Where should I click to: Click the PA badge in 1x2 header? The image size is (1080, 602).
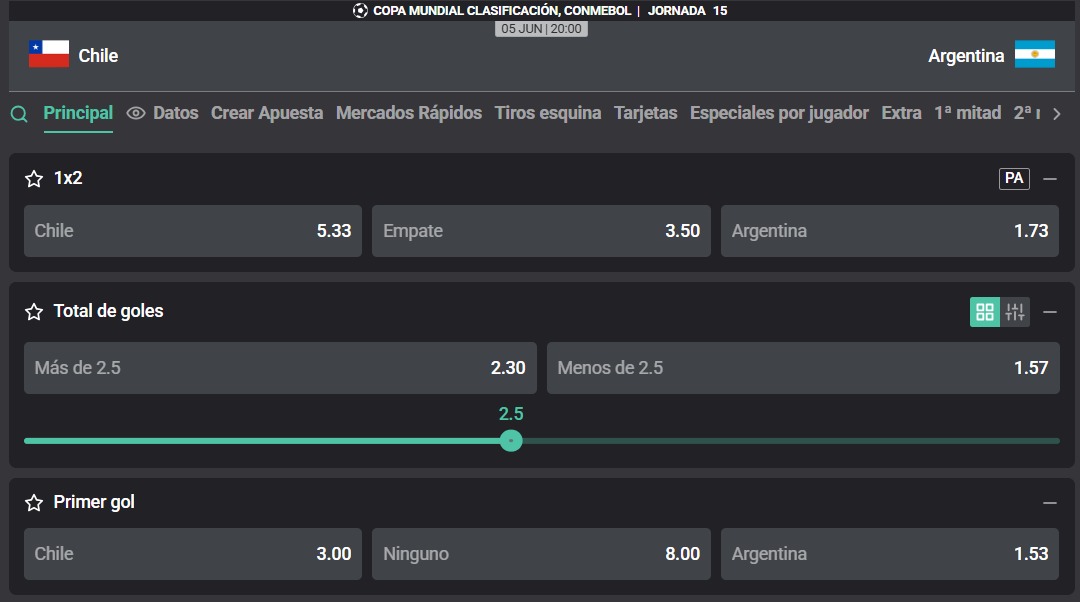pos(1014,178)
